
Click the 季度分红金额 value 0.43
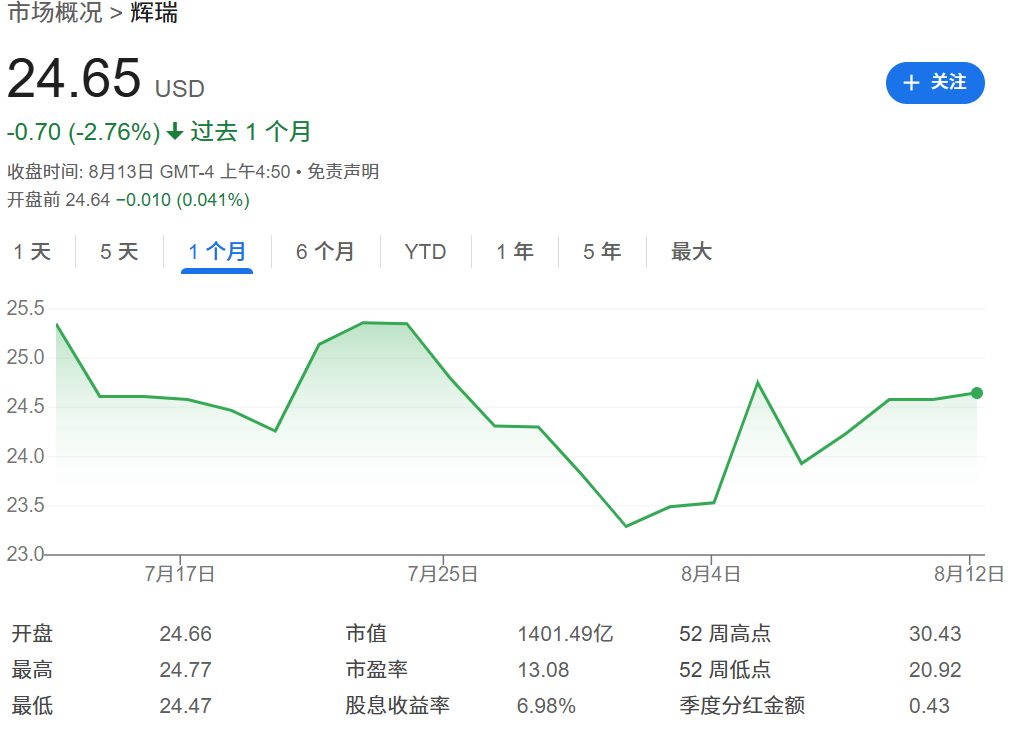point(929,706)
